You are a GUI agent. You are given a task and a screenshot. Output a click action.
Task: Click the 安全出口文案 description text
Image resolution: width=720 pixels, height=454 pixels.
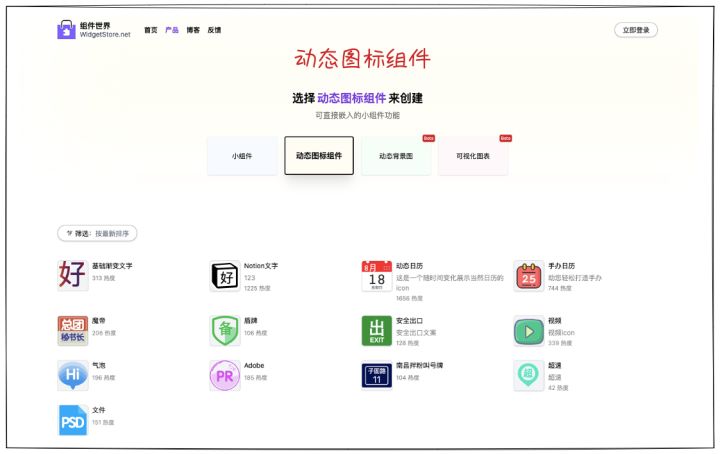pos(416,332)
